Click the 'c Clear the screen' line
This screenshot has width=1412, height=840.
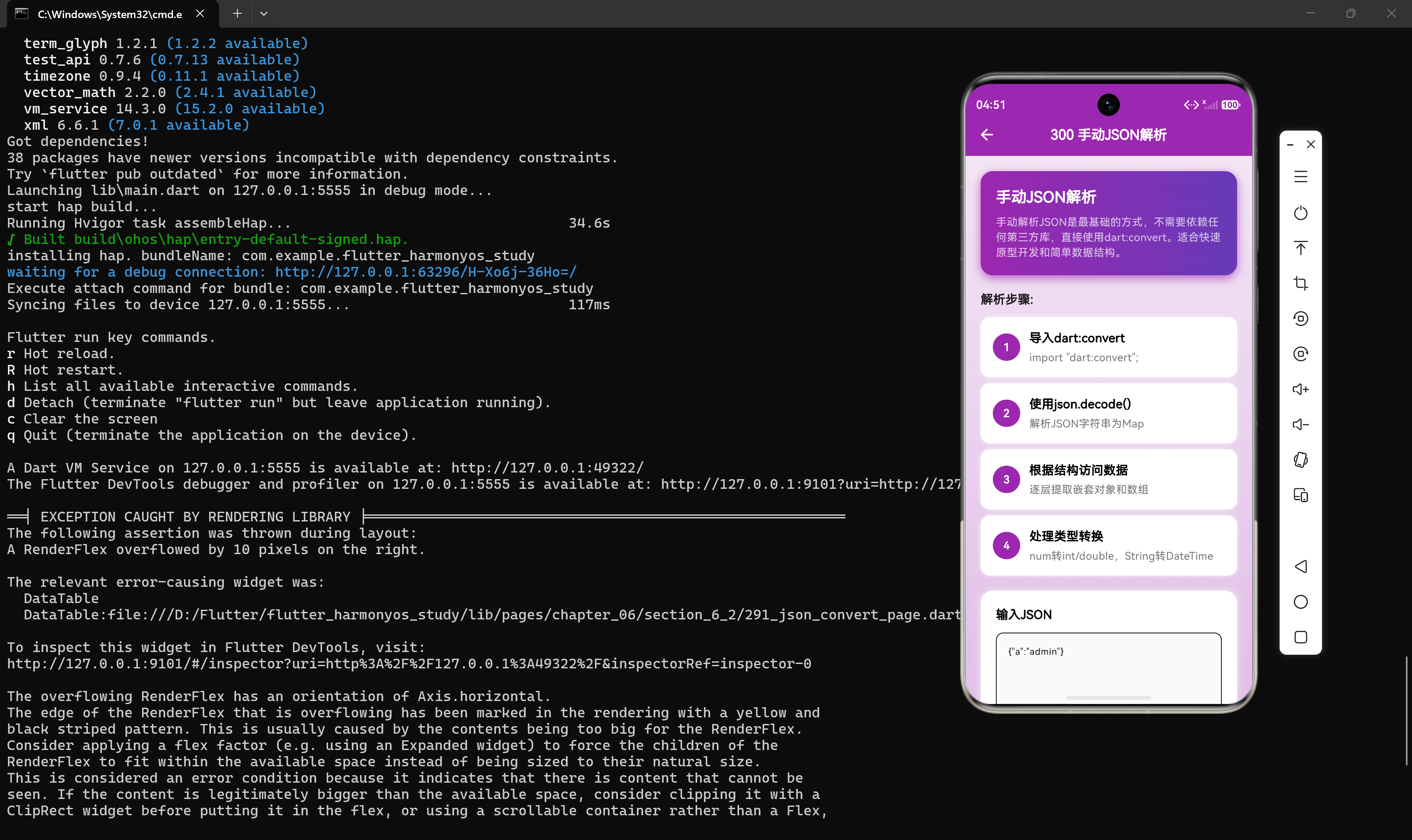coord(82,420)
